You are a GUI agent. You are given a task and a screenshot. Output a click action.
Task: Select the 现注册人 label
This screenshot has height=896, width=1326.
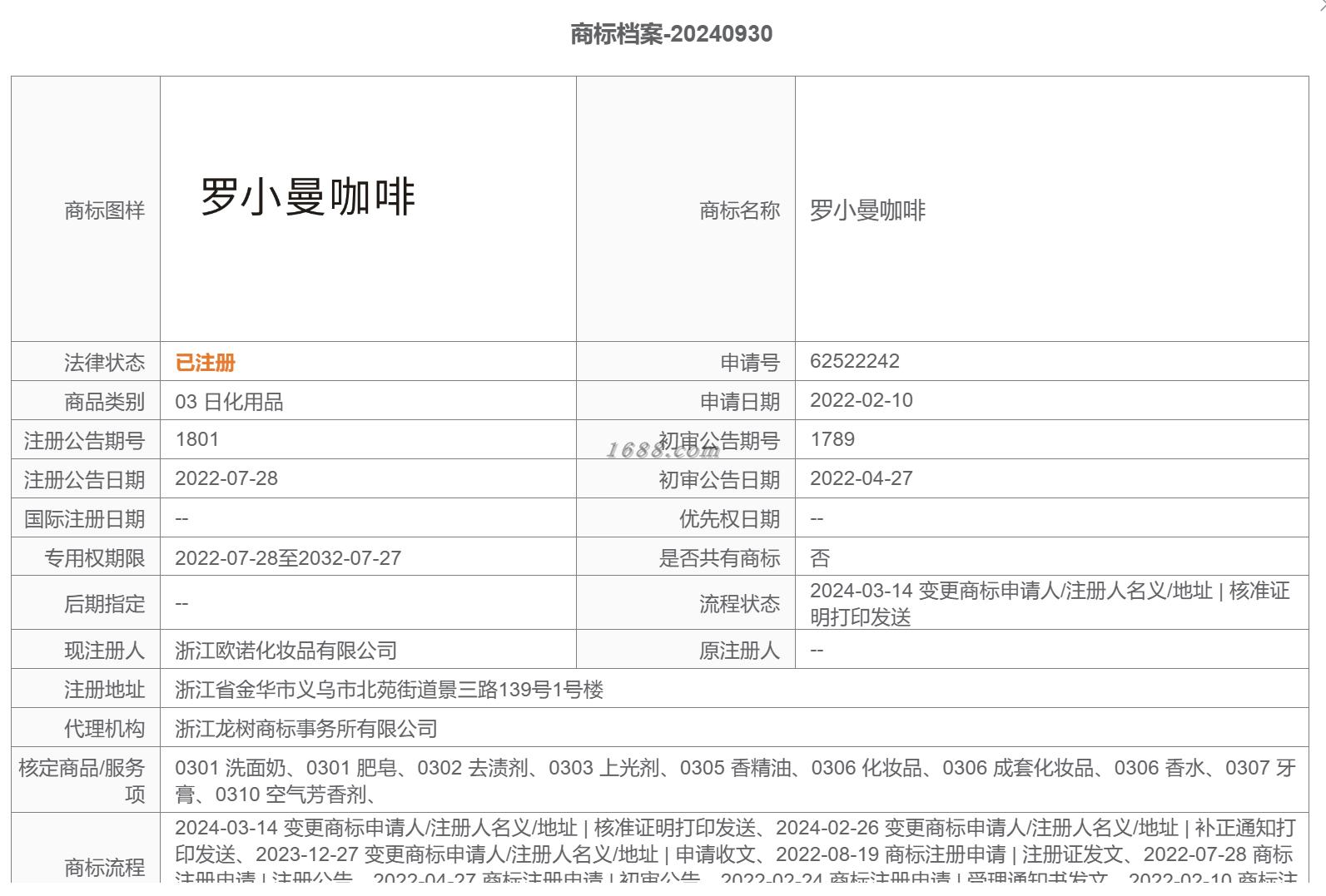click(104, 651)
